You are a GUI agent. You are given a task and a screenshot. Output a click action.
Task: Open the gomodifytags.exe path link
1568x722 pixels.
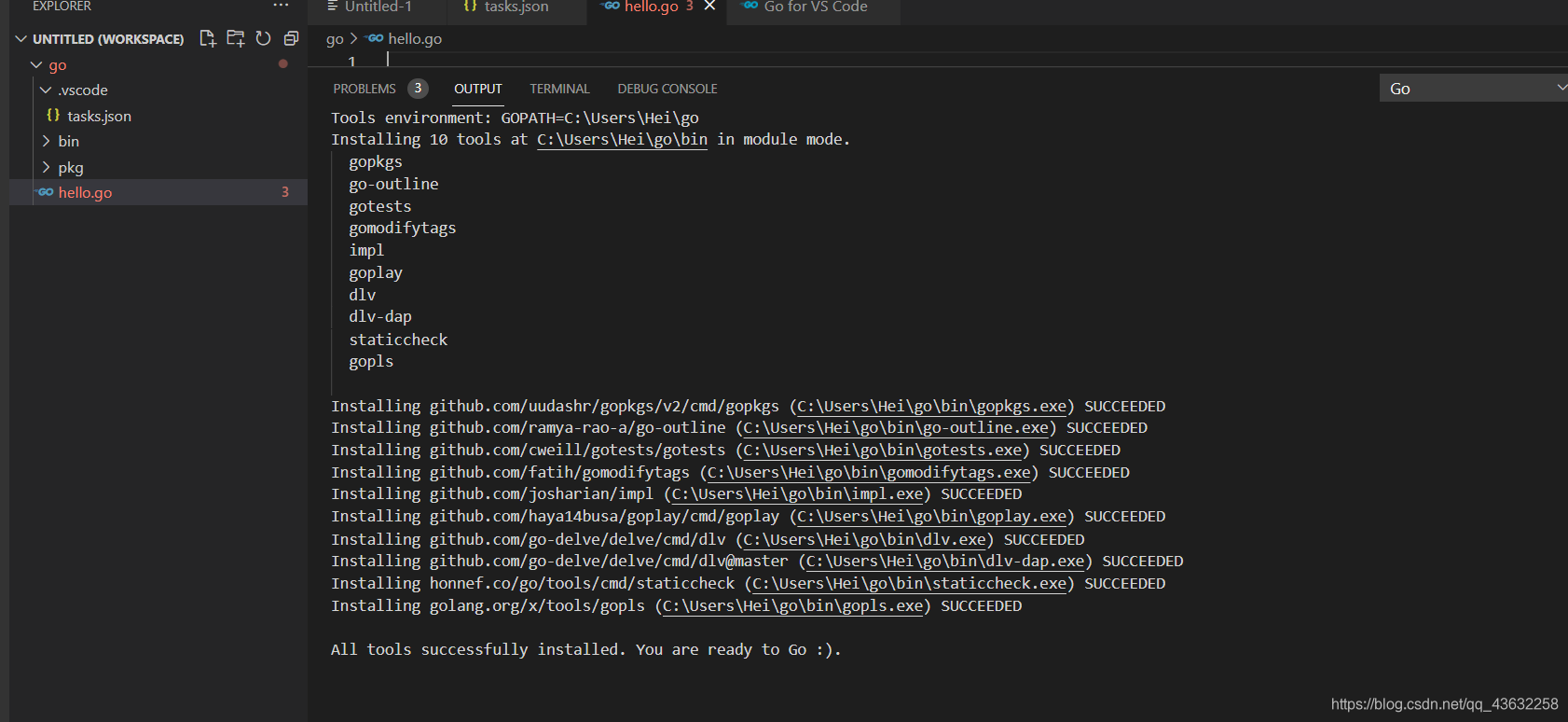tap(869, 472)
